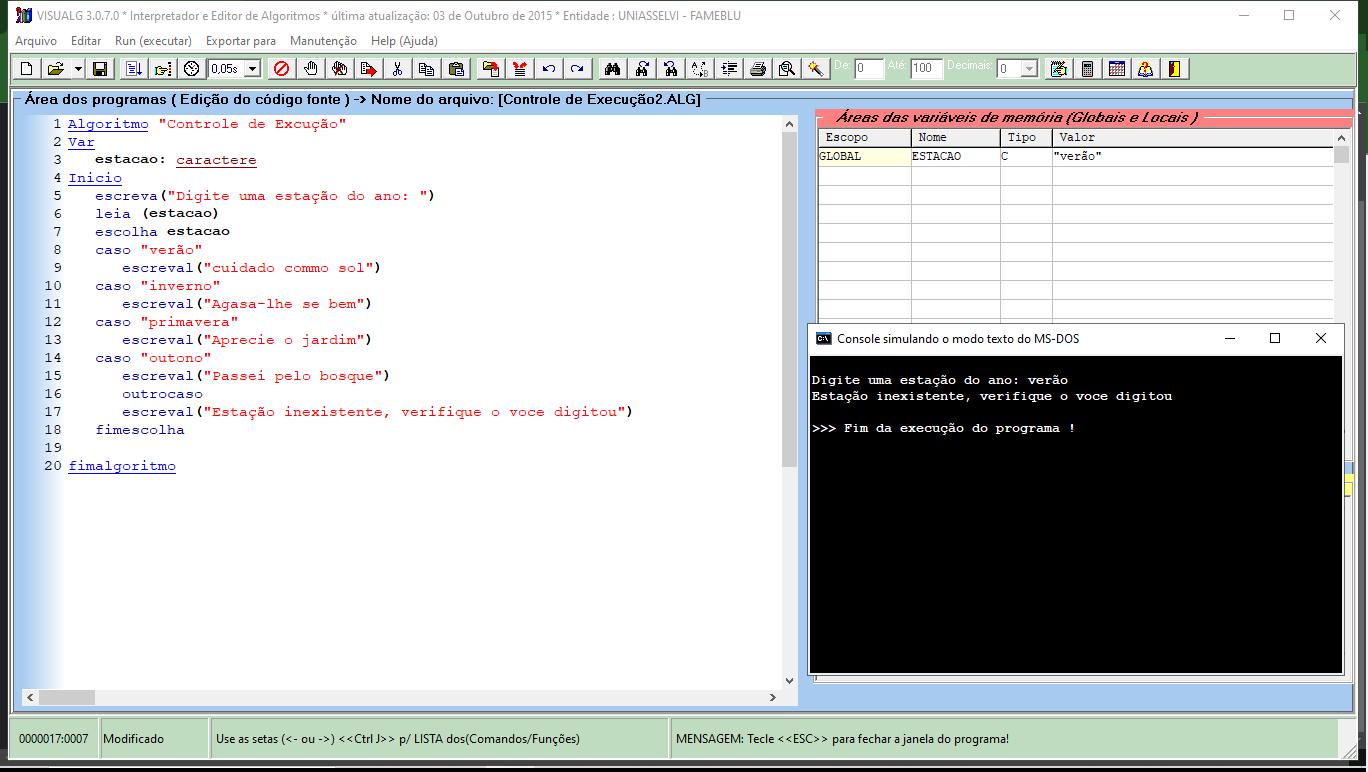Image resolution: width=1368 pixels, height=772 pixels.
Task: Click the magic wand icon
Action: click(816, 69)
